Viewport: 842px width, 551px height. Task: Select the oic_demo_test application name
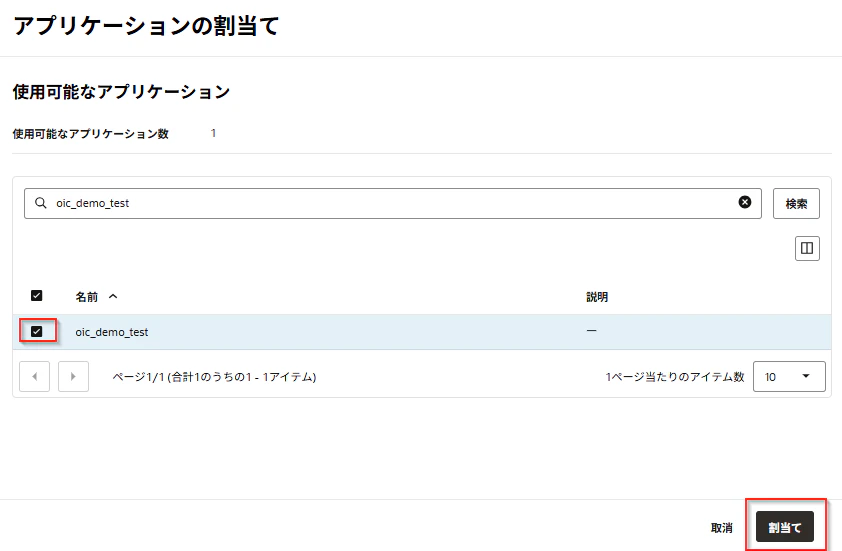tap(112, 332)
